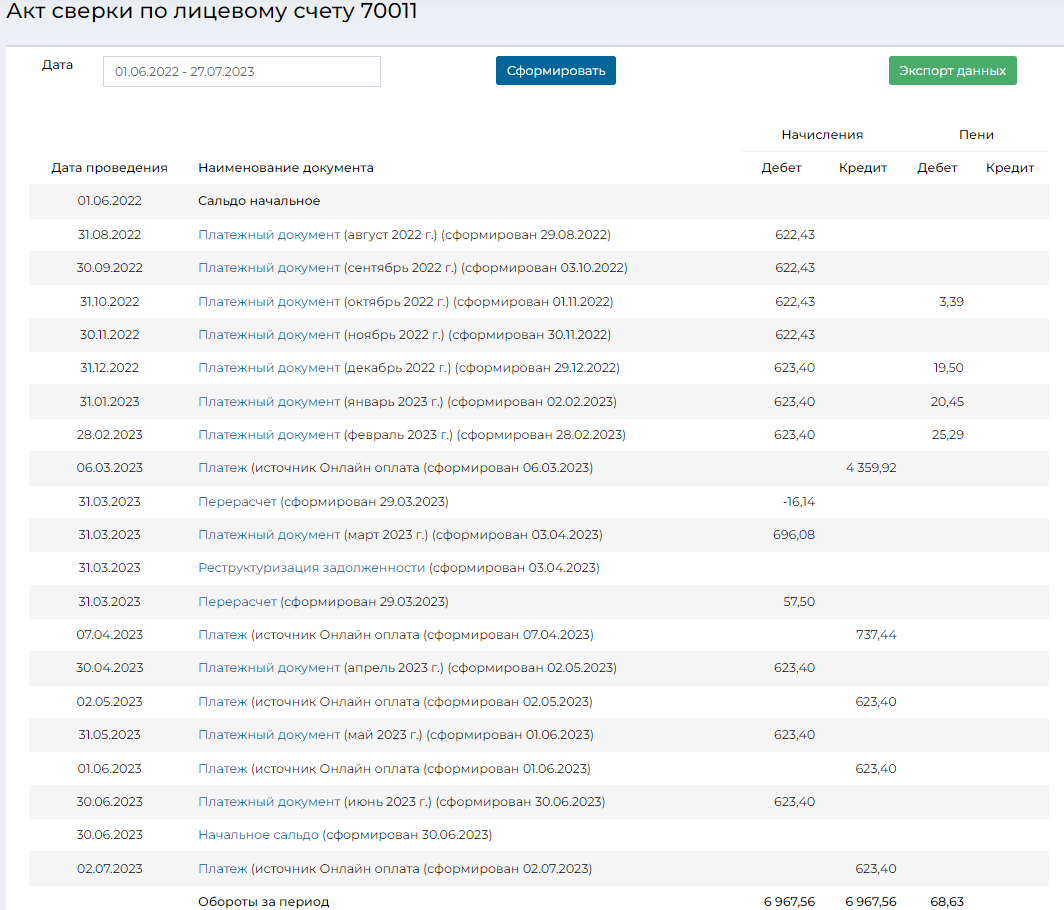Viewport: 1064px width, 910px height.
Task: Open Платежный документ for май 2023
Action: pos(269,735)
